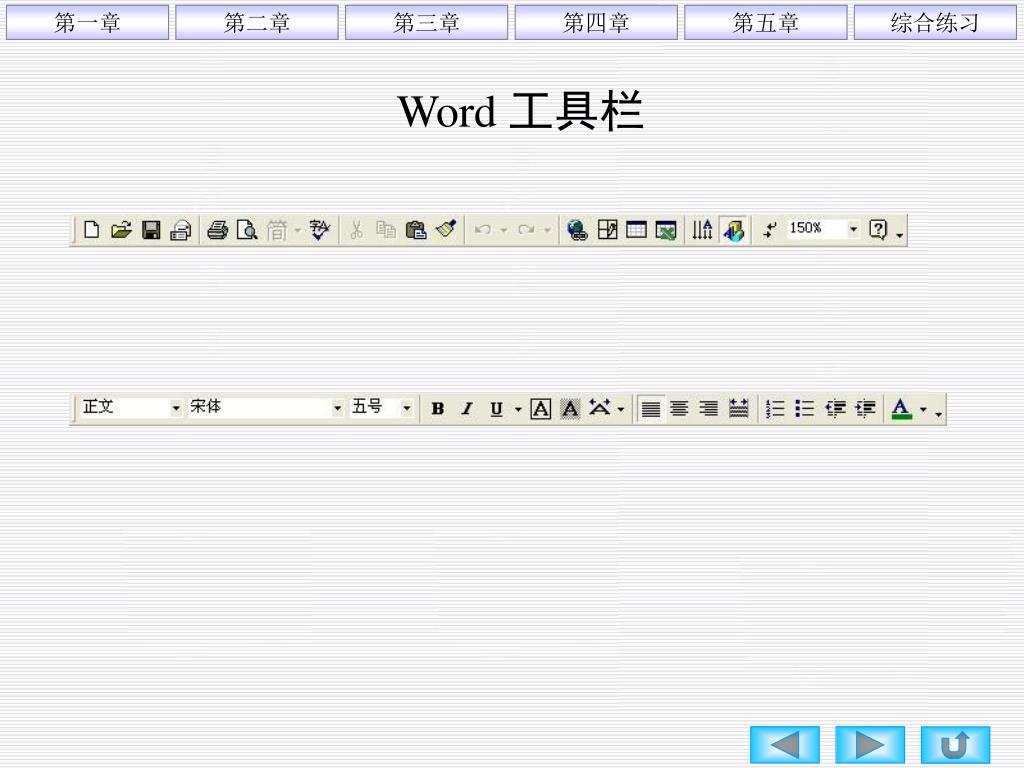Save the document with the floppy disk icon
1024x768 pixels.
[x=152, y=230]
